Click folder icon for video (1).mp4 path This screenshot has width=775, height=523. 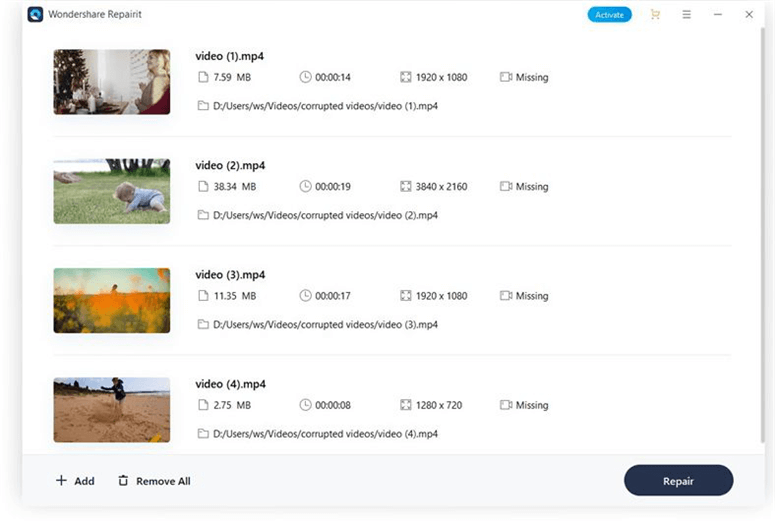click(x=203, y=106)
